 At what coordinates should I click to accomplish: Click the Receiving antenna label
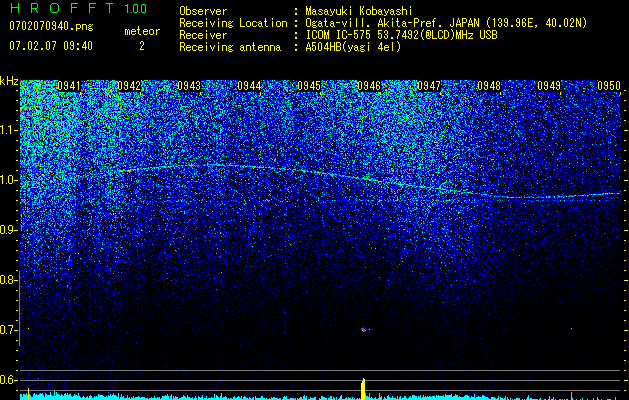click(x=230, y=47)
